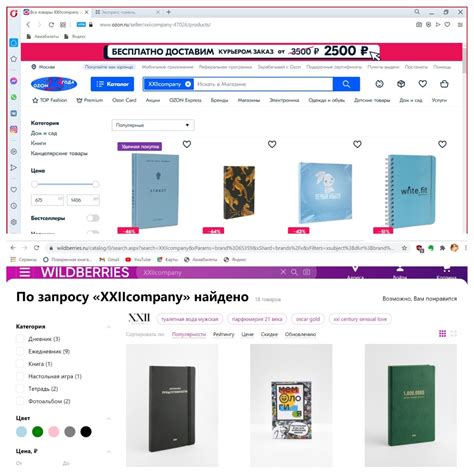474x474 pixels.
Task: Check the Ежедневник category checkbox
Action: (x=20, y=351)
